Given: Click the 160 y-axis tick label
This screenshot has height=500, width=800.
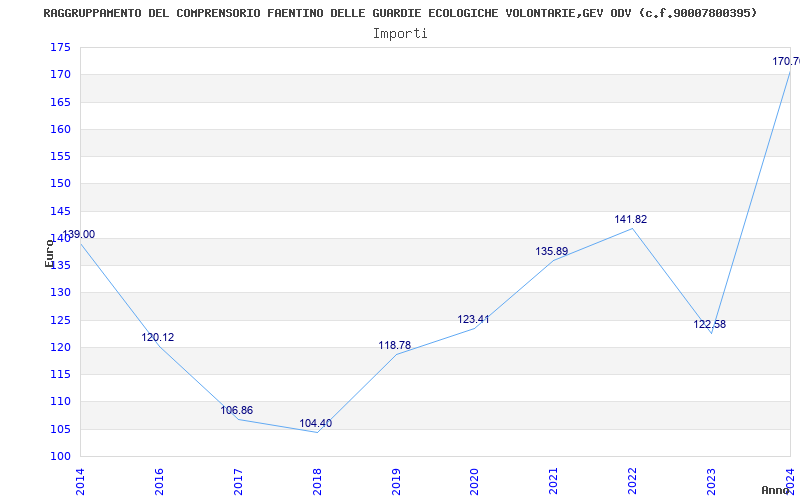Looking at the screenshot, I should (60, 130).
